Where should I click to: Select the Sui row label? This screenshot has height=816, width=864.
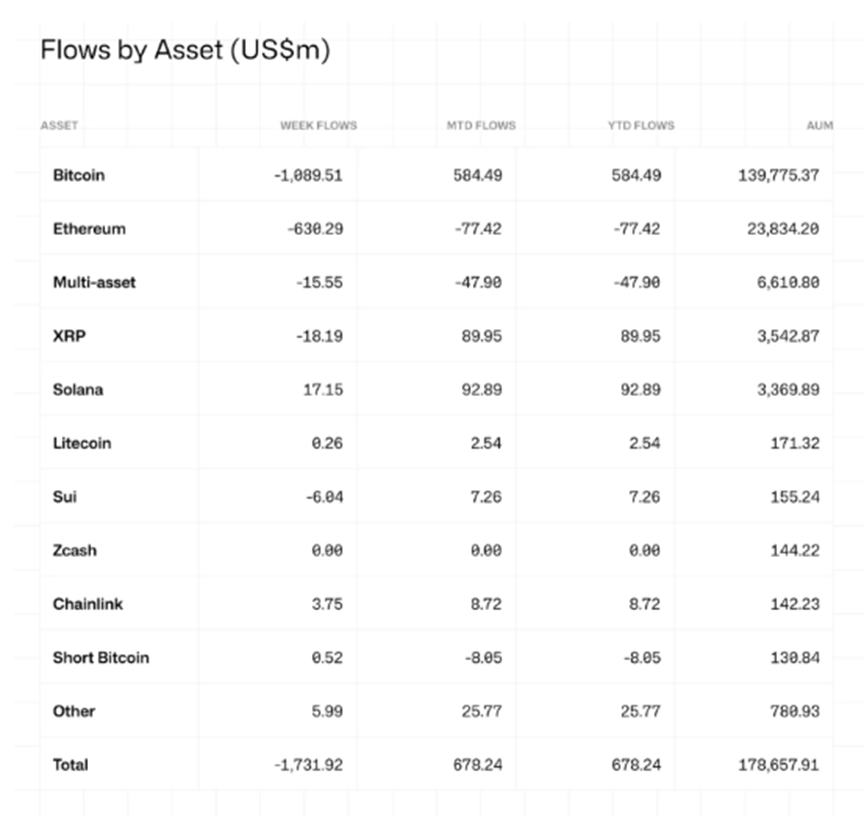[x=65, y=497]
